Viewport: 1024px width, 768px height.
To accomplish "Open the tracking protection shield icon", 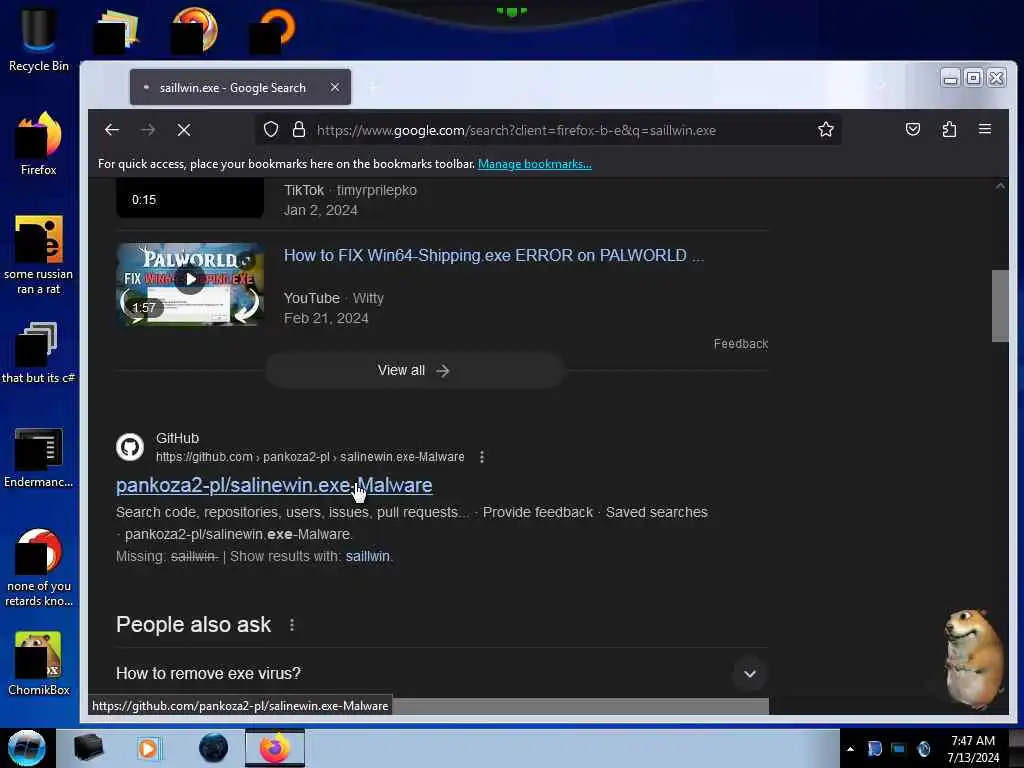I will point(271,130).
